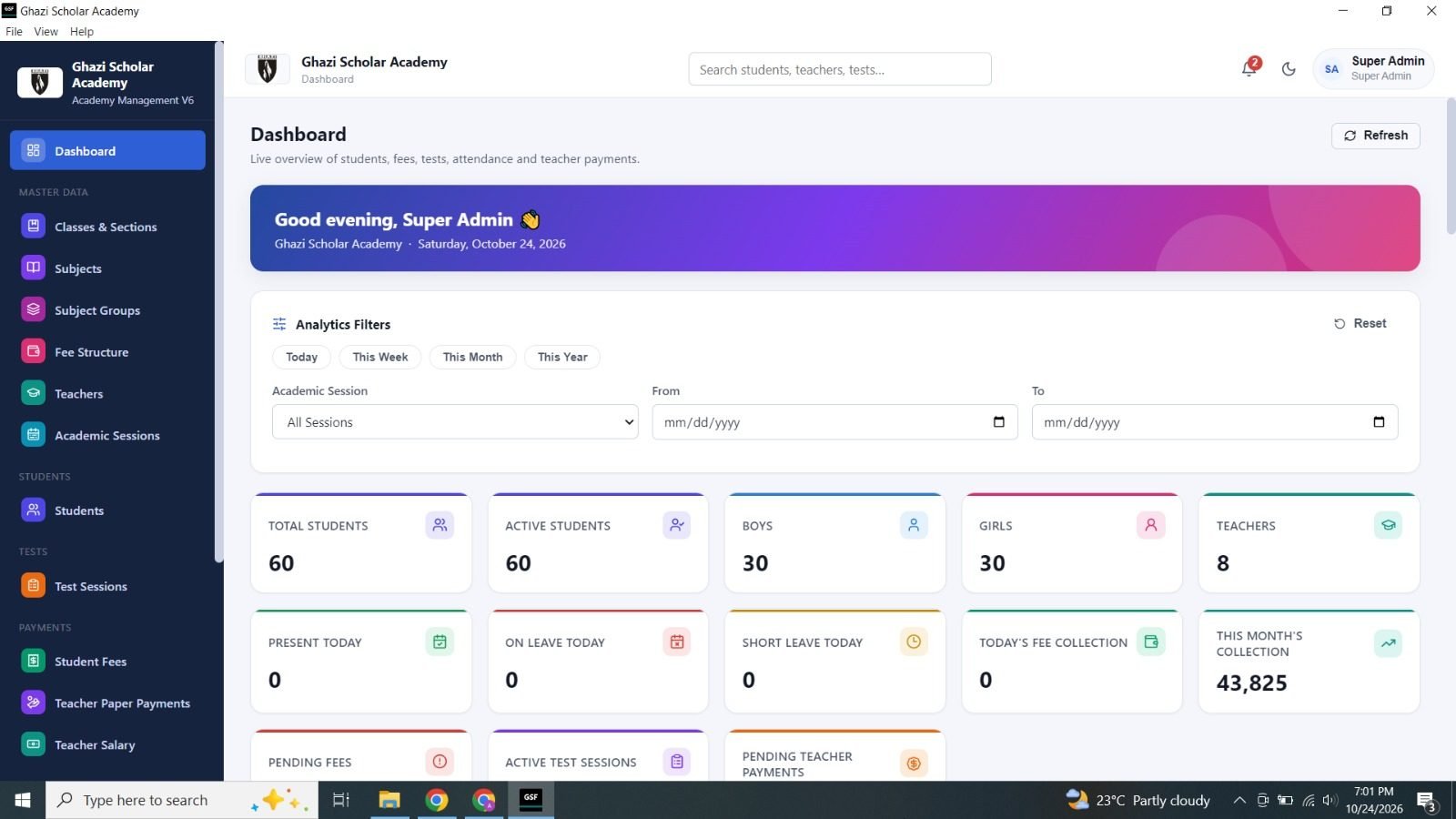Click the sidebar vertical scrollbar
The height and width of the screenshot is (819, 1456).
pos(218,302)
